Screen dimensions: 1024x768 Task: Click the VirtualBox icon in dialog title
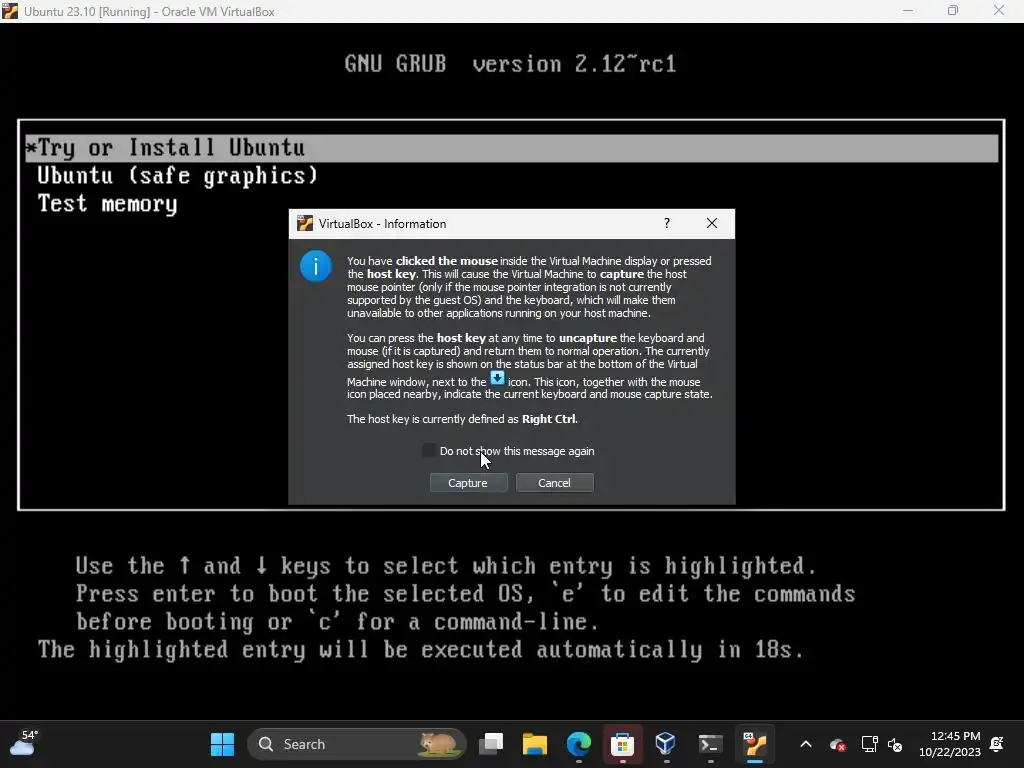tap(305, 223)
